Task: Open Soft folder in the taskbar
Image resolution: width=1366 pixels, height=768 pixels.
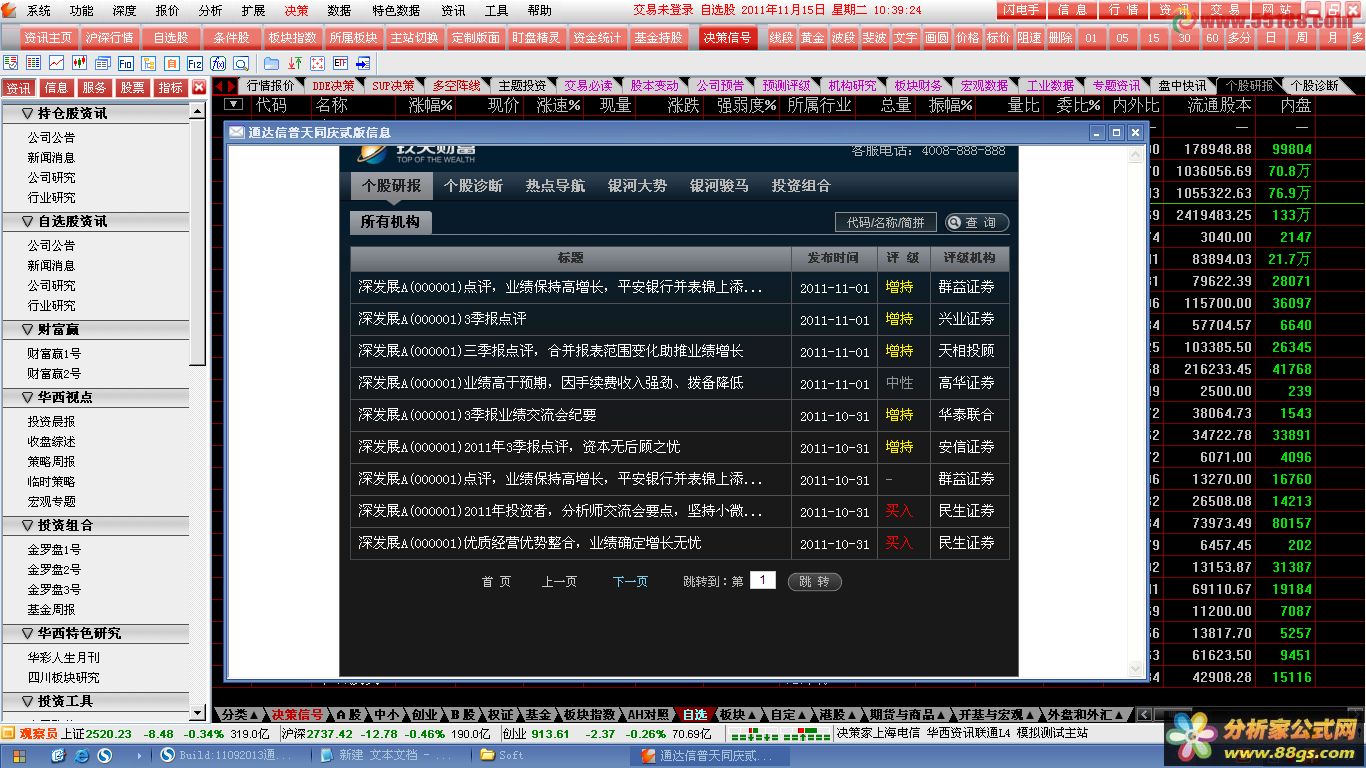Action: tap(503, 755)
